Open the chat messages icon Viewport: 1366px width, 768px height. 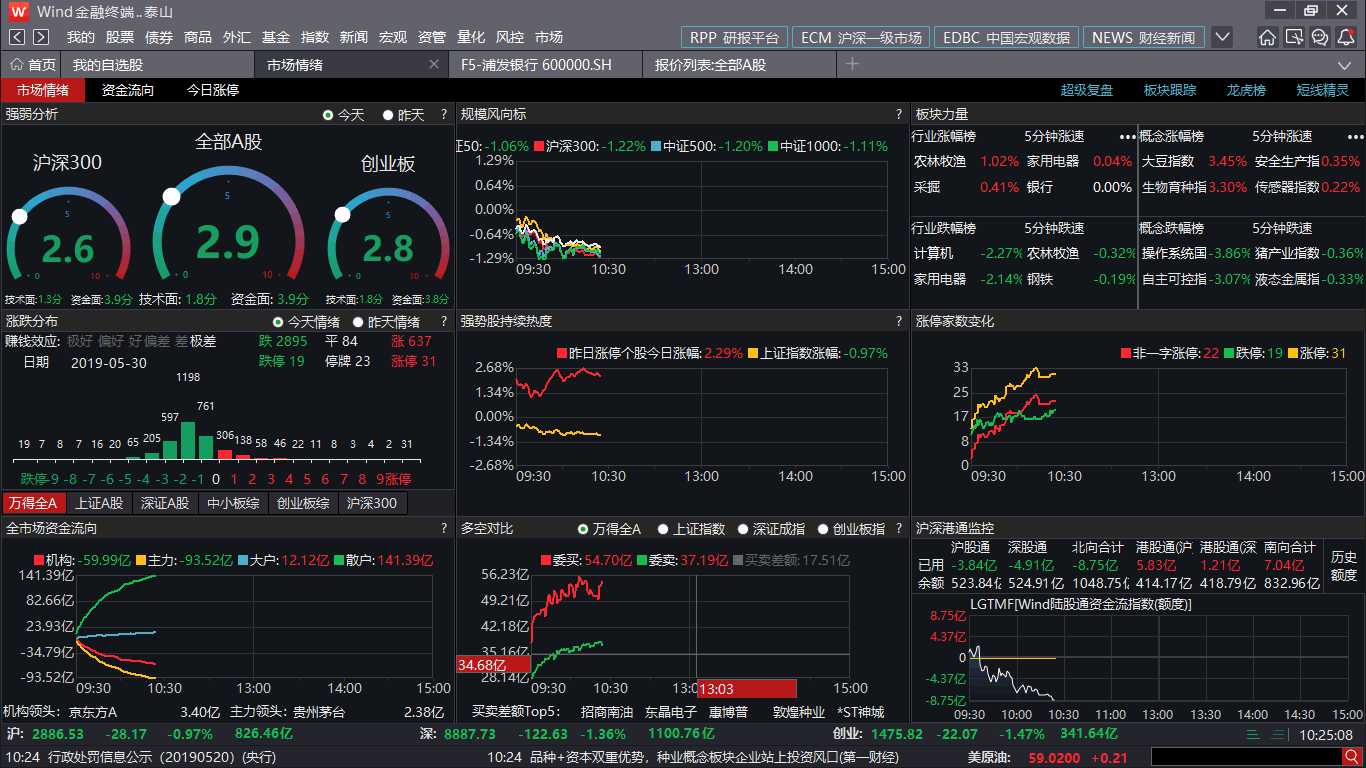[x=1319, y=37]
